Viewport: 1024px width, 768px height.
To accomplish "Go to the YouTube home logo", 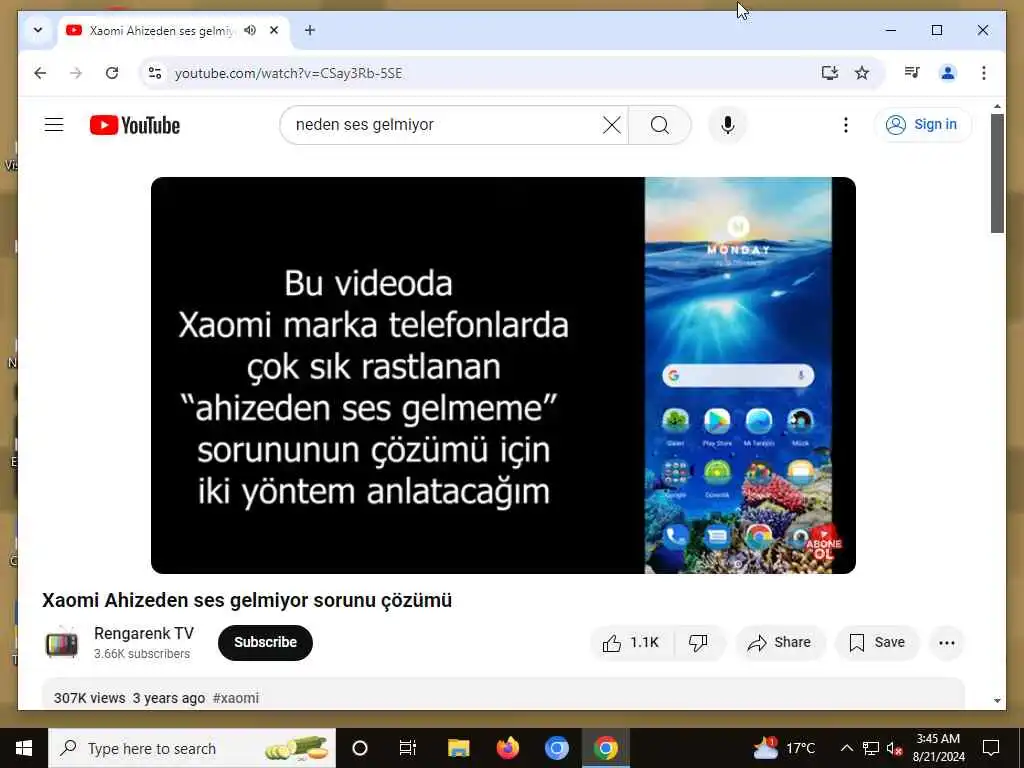I will pyautogui.click(x=135, y=125).
